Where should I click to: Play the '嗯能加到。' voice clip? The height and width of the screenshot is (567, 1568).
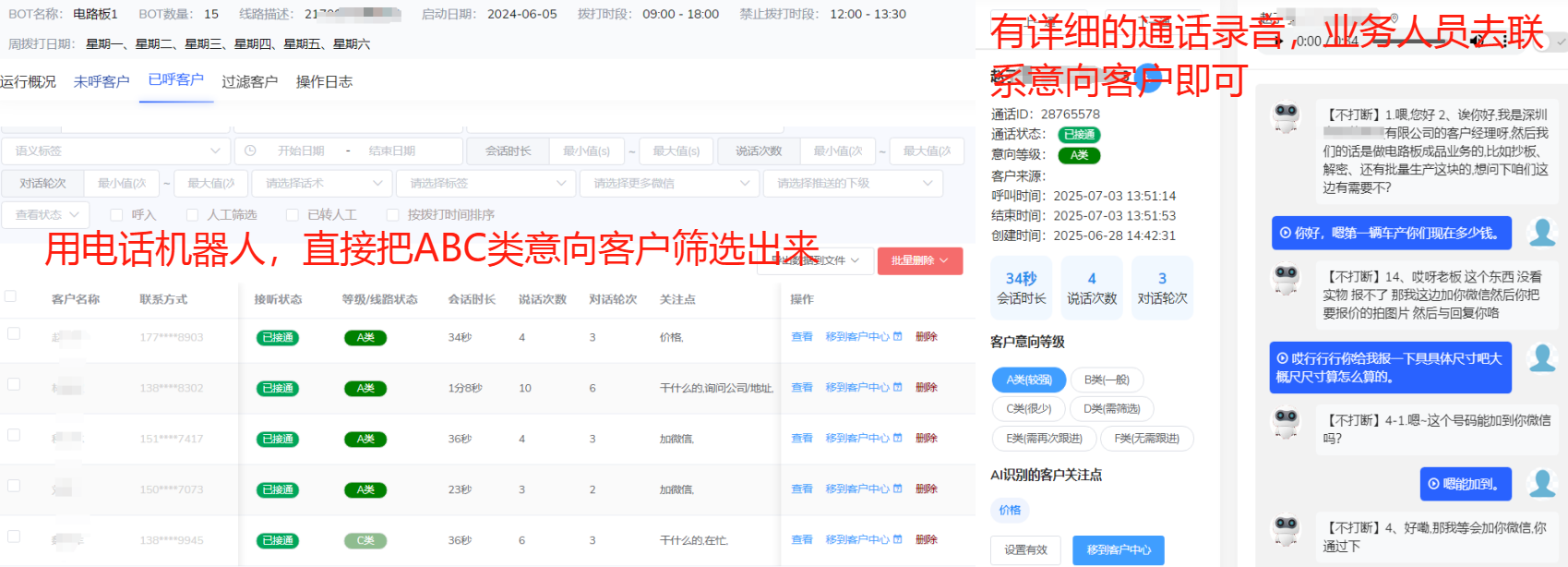(x=1434, y=483)
